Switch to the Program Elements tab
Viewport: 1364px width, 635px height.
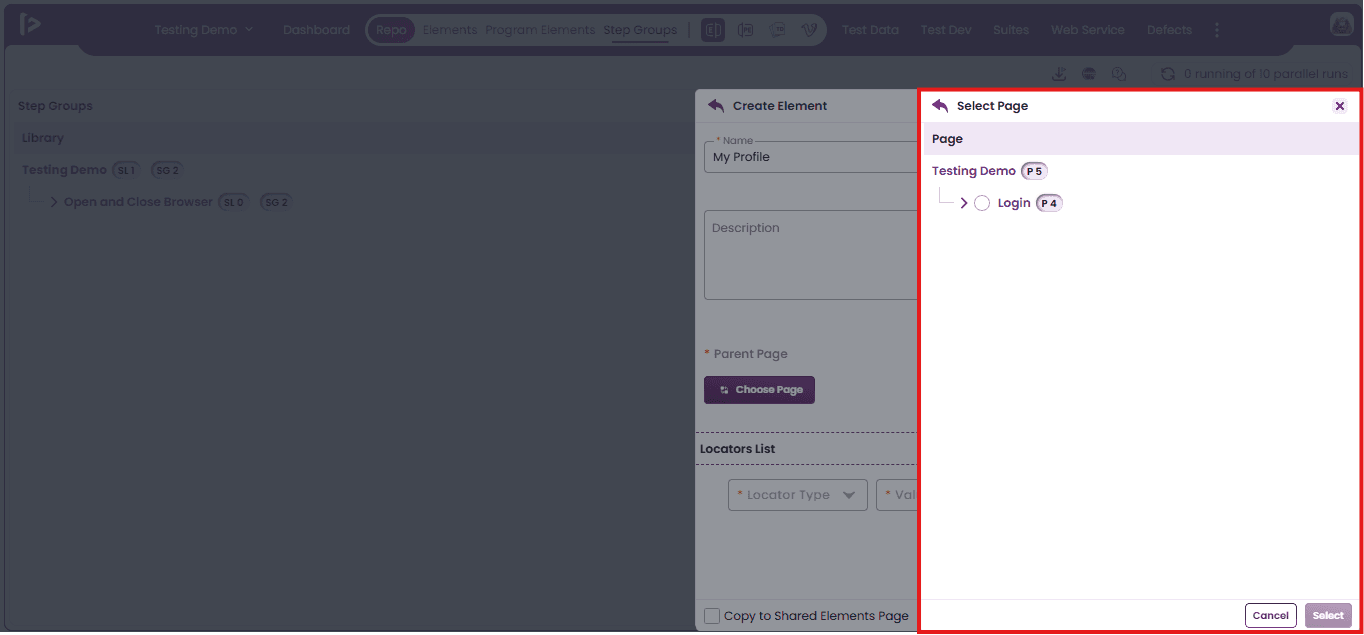click(540, 30)
